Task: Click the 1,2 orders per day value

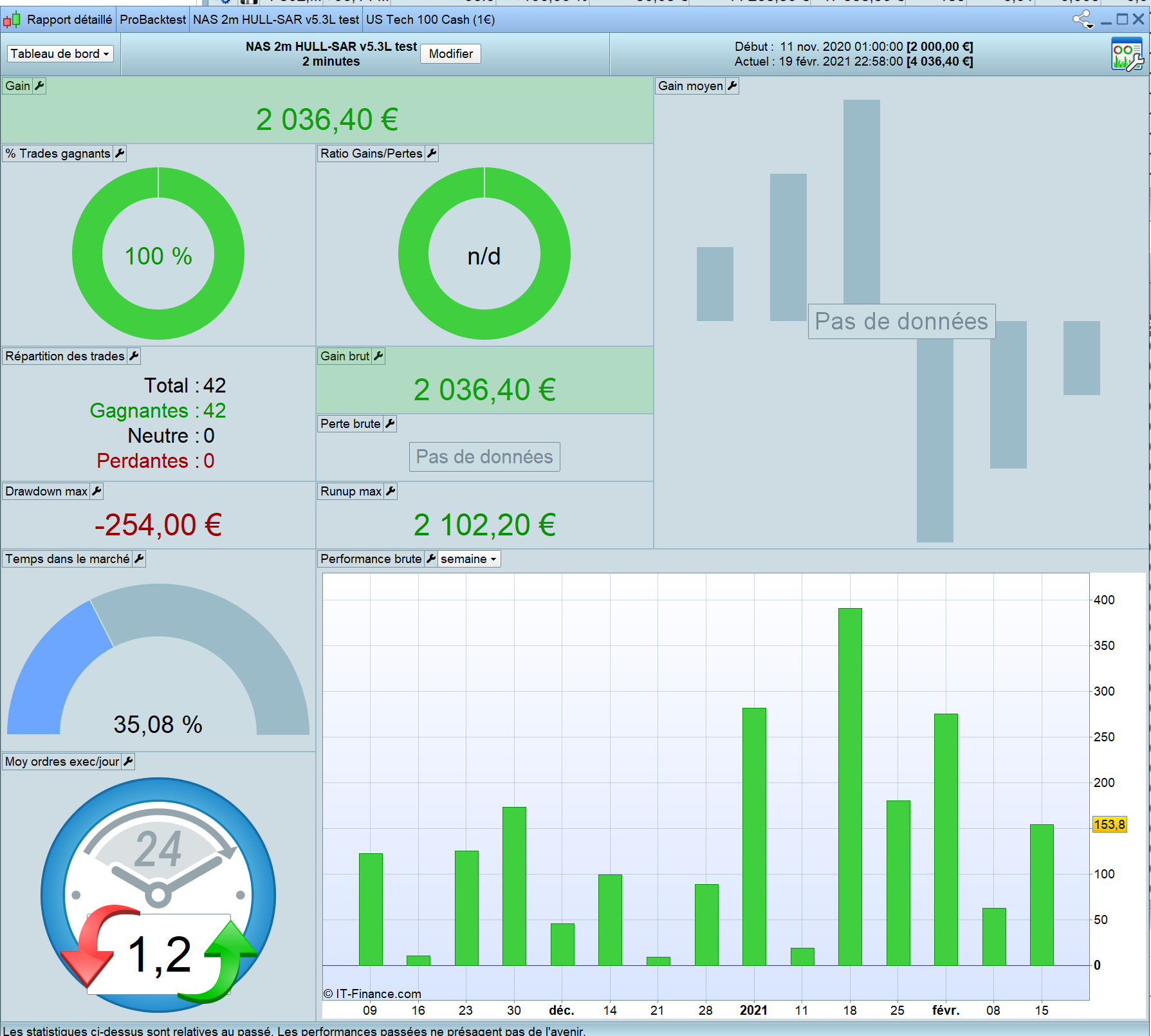Action: tap(160, 954)
